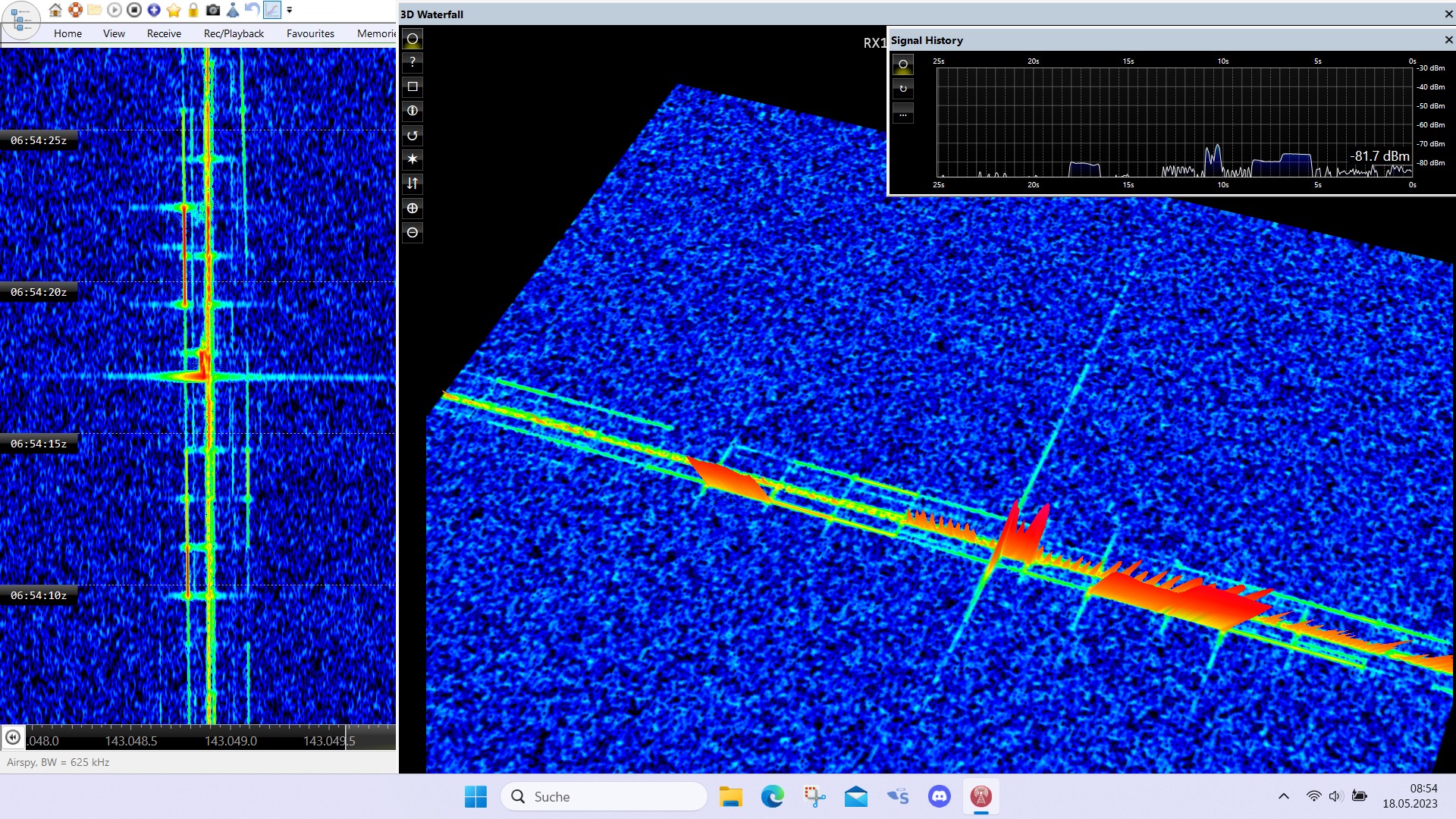The image size is (1456, 819).
Task: Open the Favourites ribbon tab
Action: (x=310, y=33)
